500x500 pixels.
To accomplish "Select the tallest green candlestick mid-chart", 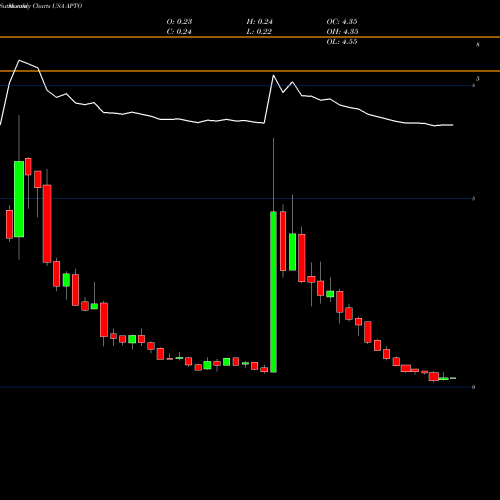I will (273, 292).
